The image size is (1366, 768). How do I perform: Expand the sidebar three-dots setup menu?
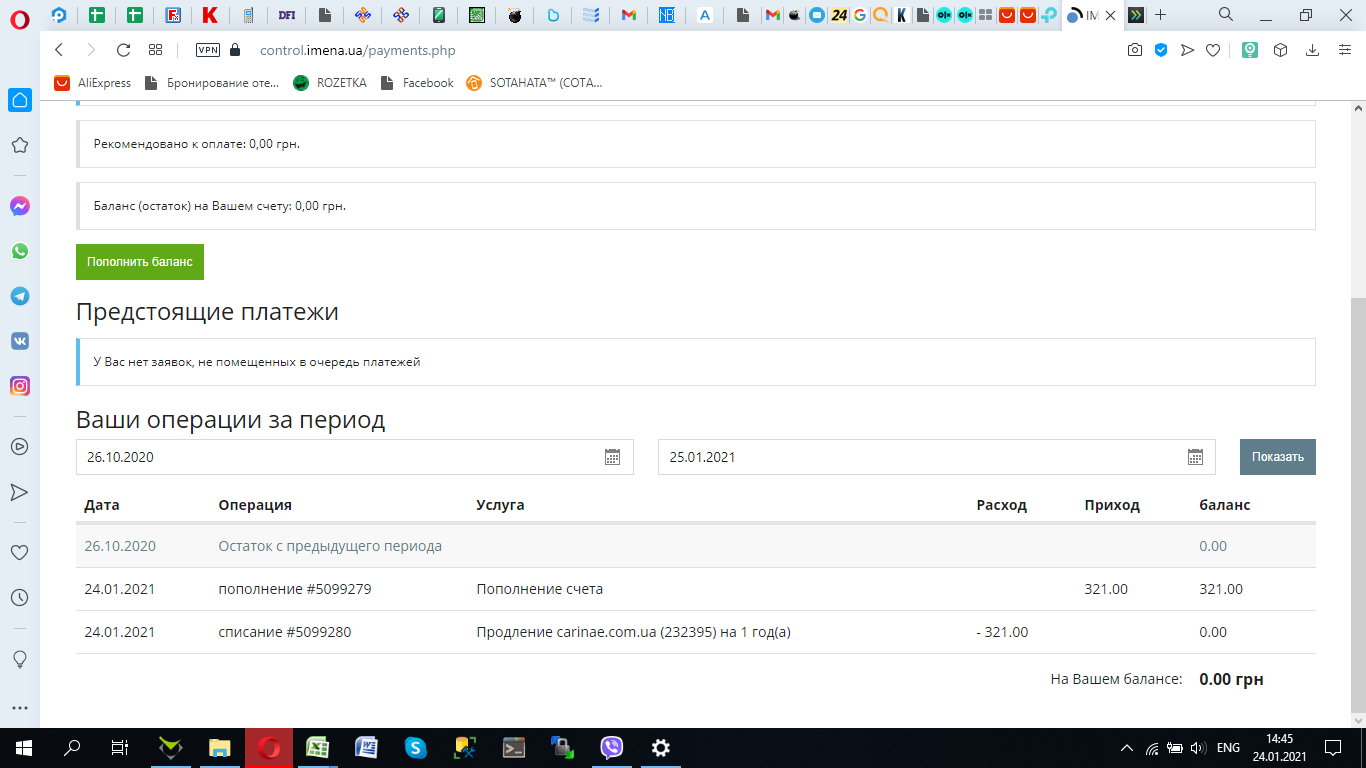point(19,708)
